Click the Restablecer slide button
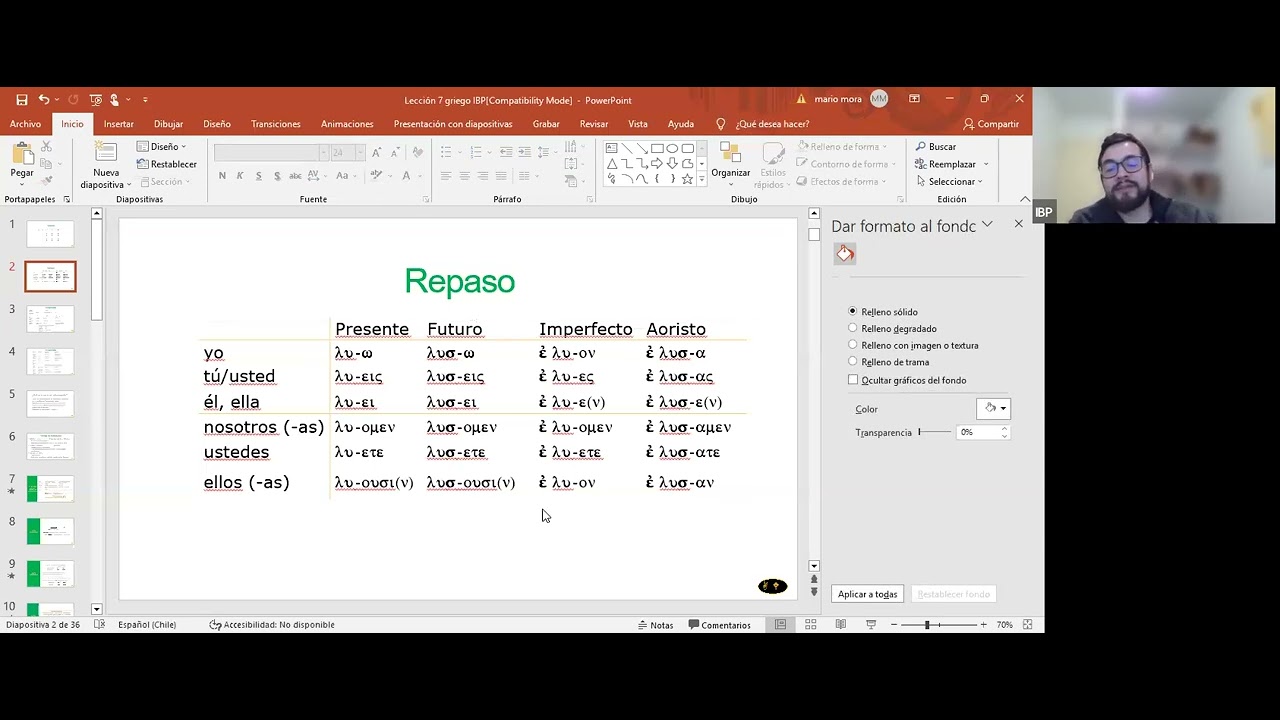 pyautogui.click(x=167, y=164)
